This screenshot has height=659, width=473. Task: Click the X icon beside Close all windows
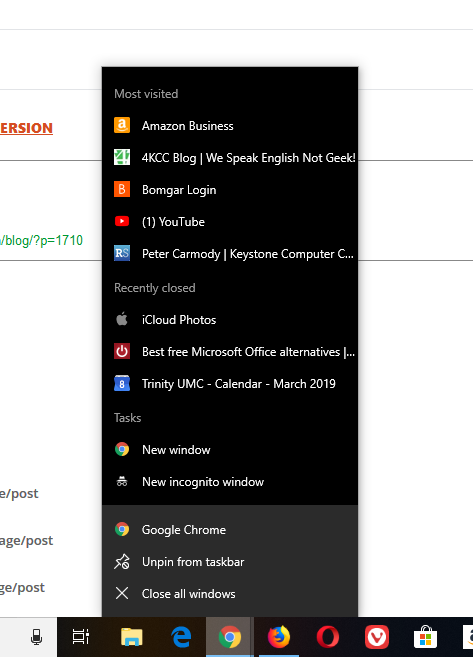pyautogui.click(x=122, y=593)
